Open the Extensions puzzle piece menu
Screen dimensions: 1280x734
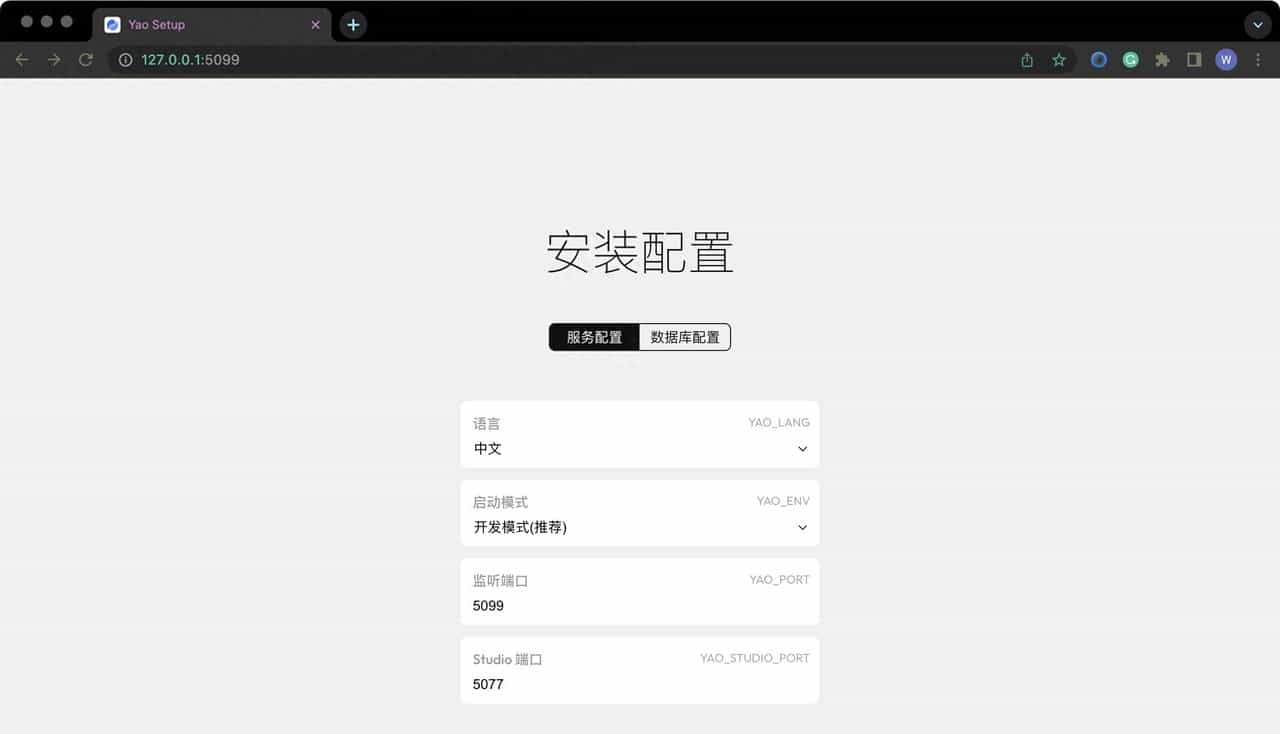1162,60
